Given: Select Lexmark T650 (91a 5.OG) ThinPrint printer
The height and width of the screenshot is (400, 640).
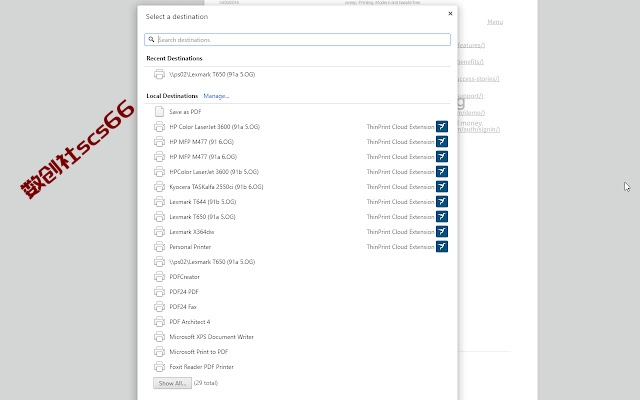Looking at the screenshot, I should pyautogui.click(x=297, y=217).
